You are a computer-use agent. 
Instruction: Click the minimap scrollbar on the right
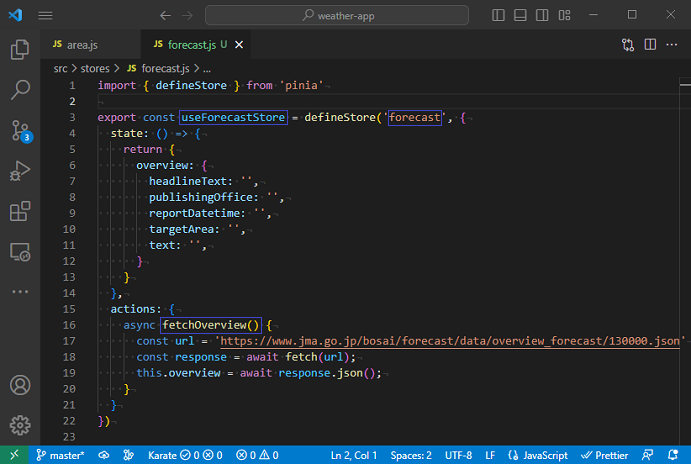(x=685, y=260)
